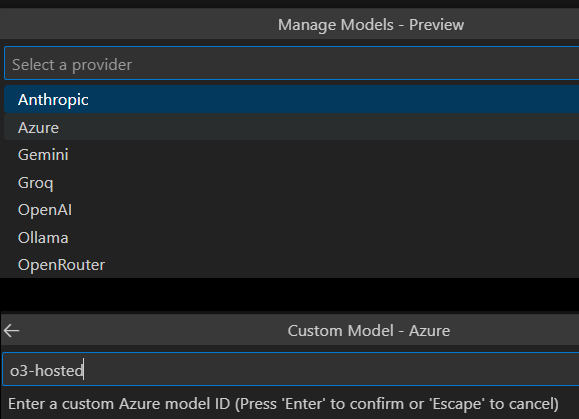Click the custom Azure model ID input field
579x419 pixels.
click(x=291, y=370)
